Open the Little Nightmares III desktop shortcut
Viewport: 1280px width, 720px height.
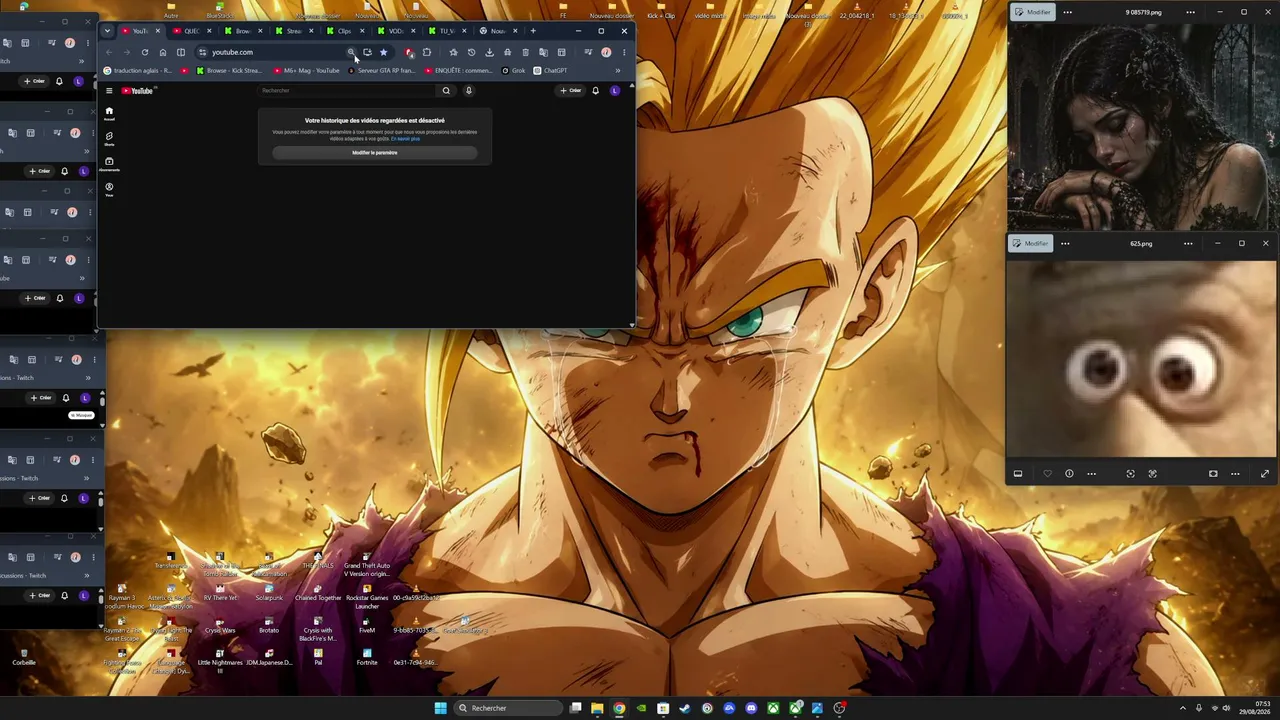[x=220, y=660]
